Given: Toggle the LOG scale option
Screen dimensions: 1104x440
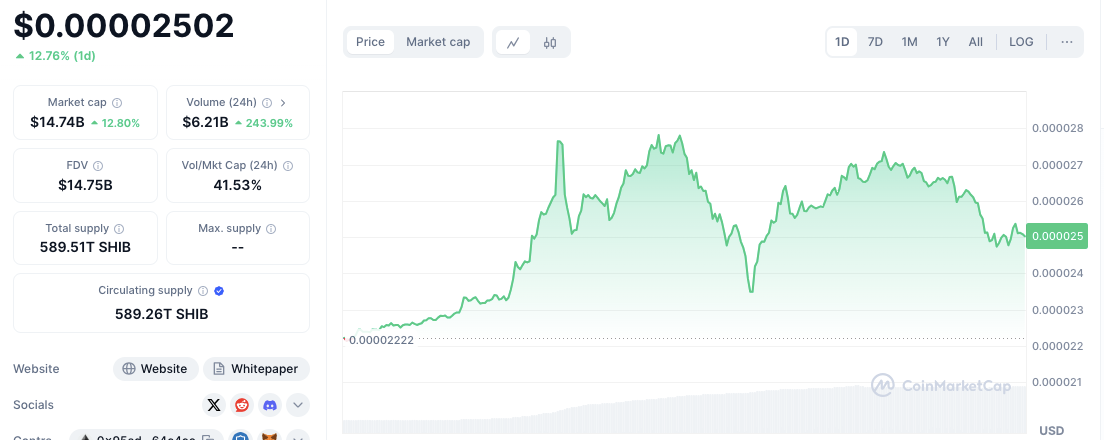Looking at the screenshot, I should pyautogui.click(x=1021, y=42).
